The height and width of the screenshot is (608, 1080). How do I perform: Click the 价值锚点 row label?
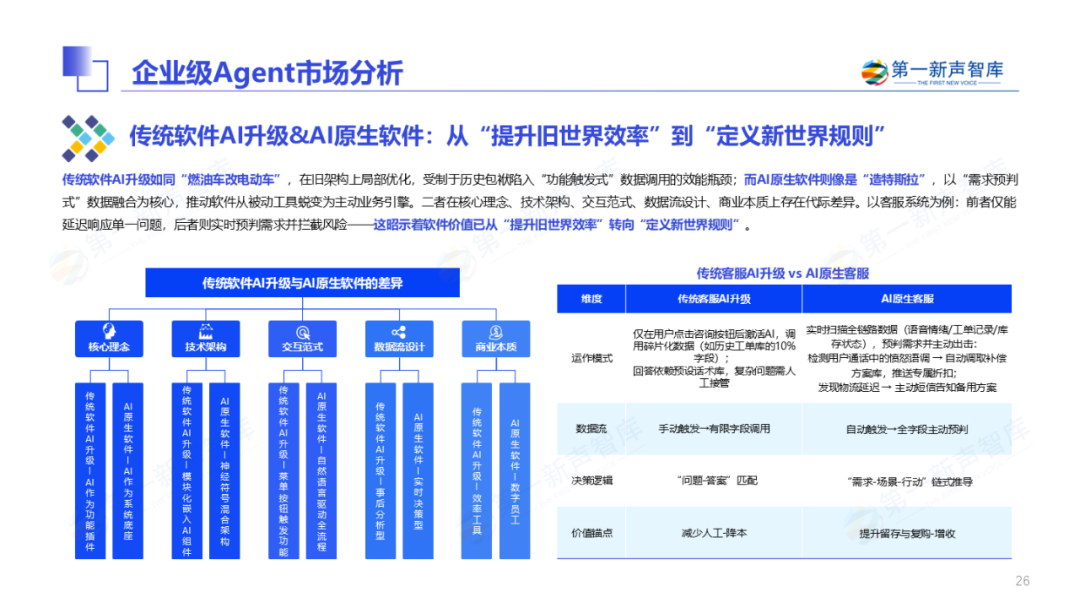coord(592,533)
